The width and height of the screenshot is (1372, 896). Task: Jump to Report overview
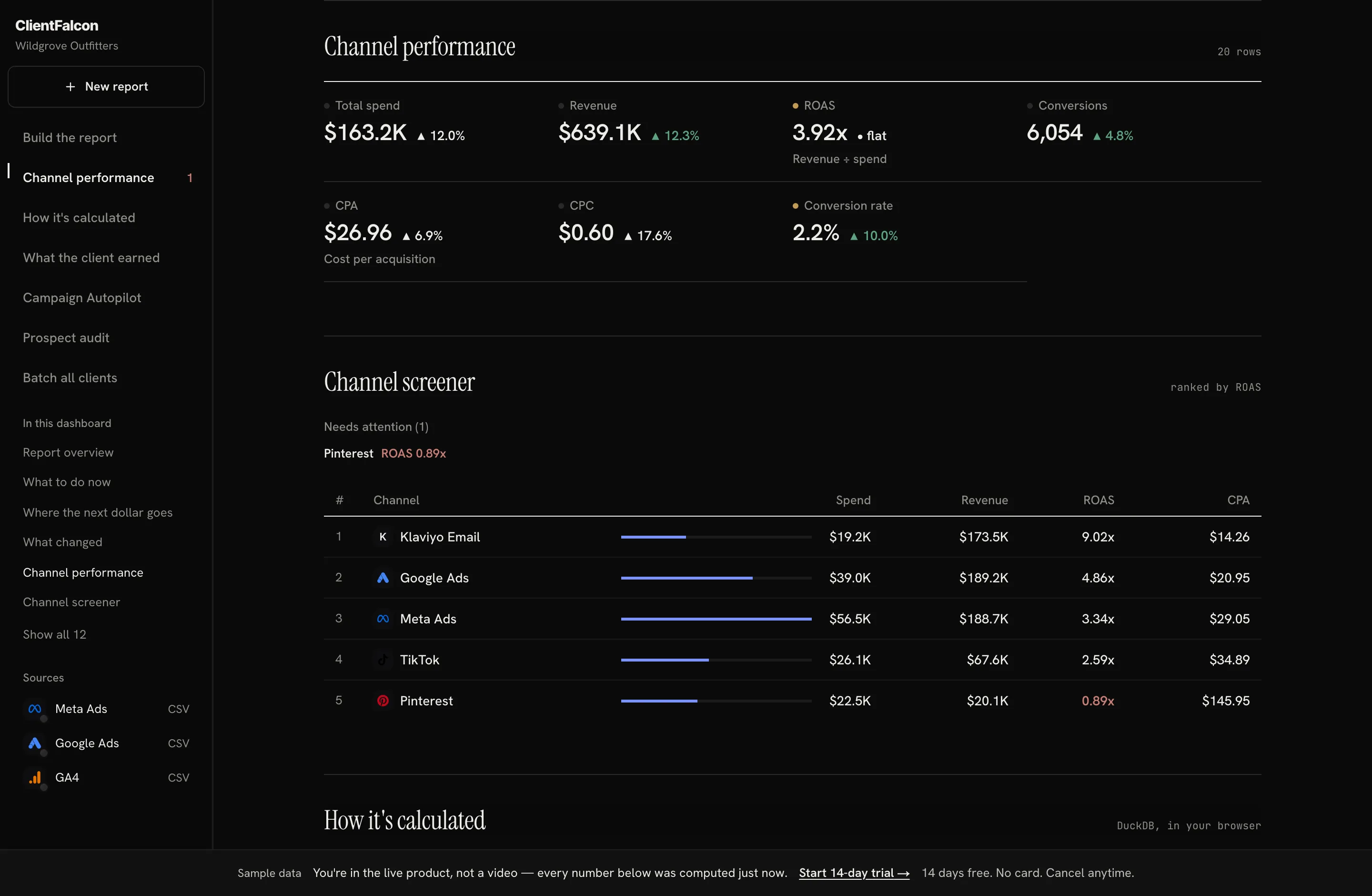68,453
